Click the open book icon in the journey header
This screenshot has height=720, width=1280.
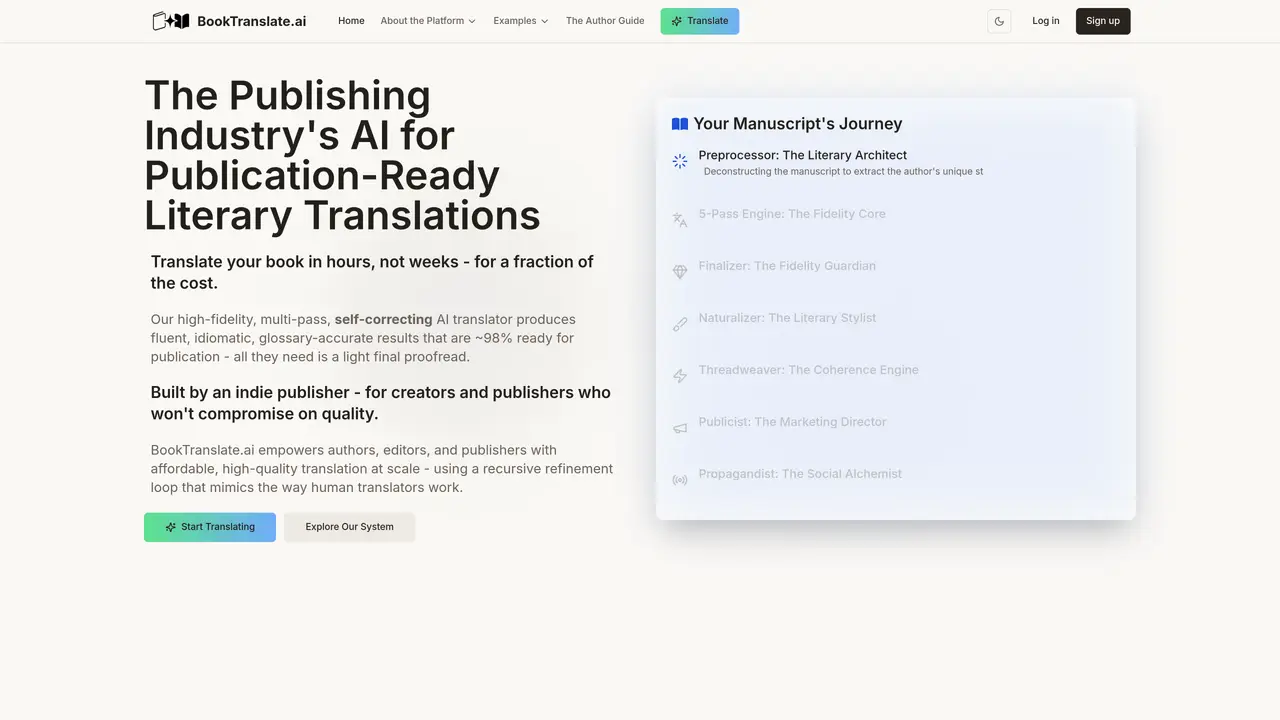pyautogui.click(x=680, y=124)
